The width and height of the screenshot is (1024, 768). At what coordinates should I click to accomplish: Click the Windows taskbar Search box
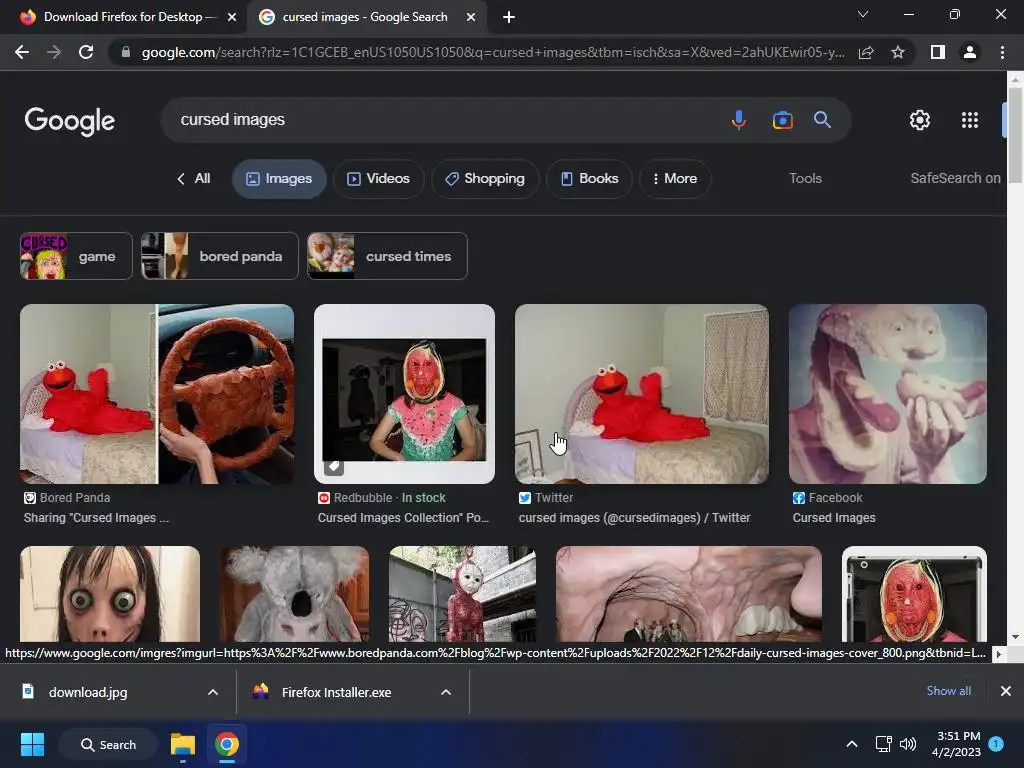pos(108,744)
